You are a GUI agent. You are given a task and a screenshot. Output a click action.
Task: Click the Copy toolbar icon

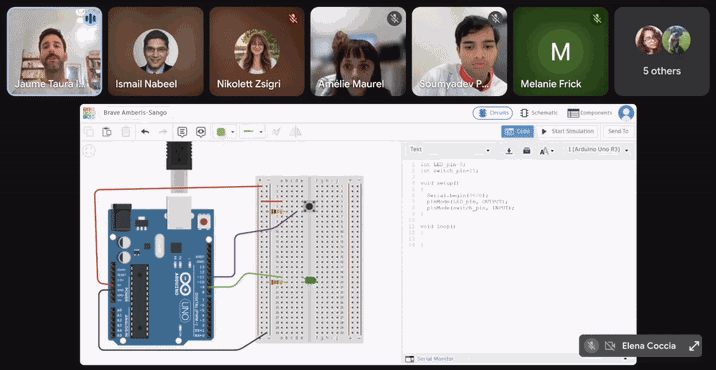tap(89, 132)
